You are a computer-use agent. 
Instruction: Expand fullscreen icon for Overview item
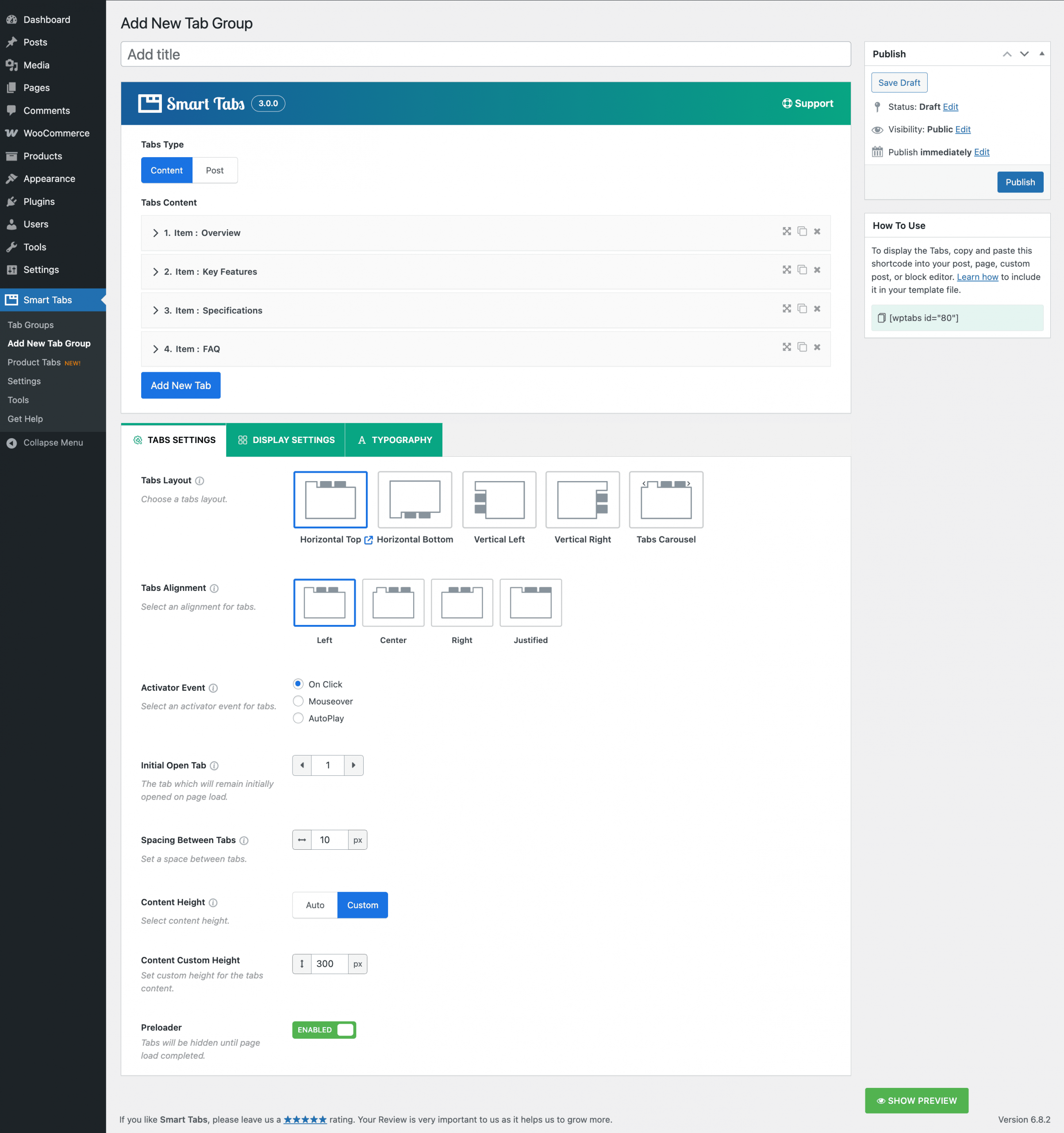click(x=787, y=231)
